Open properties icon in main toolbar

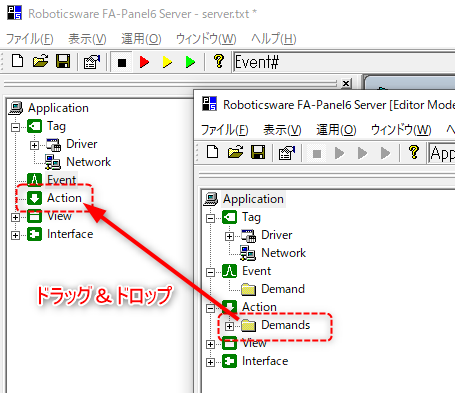pyautogui.click(x=92, y=62)
